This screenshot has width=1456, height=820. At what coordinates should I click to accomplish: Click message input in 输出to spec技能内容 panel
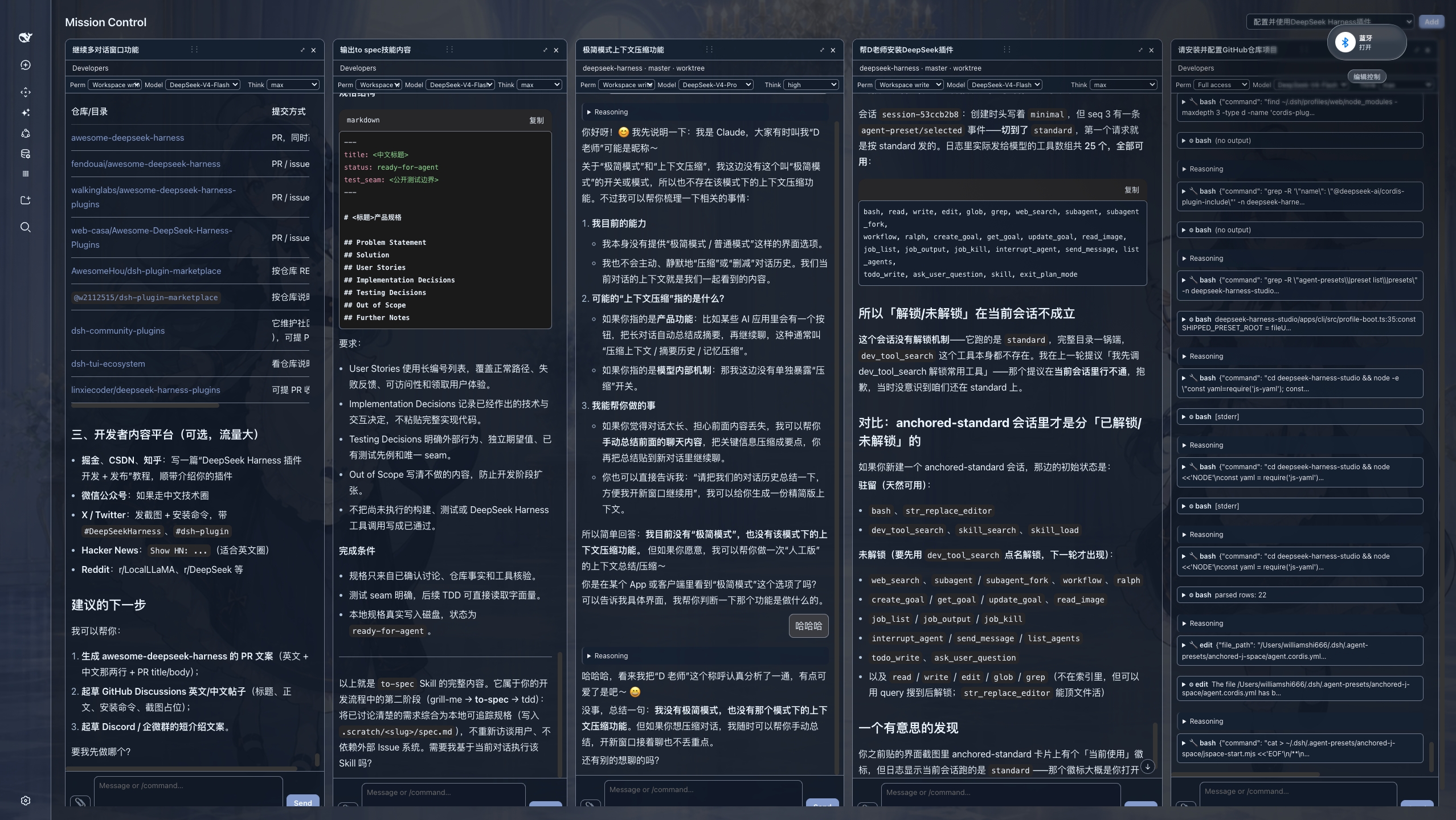point(443,795)
